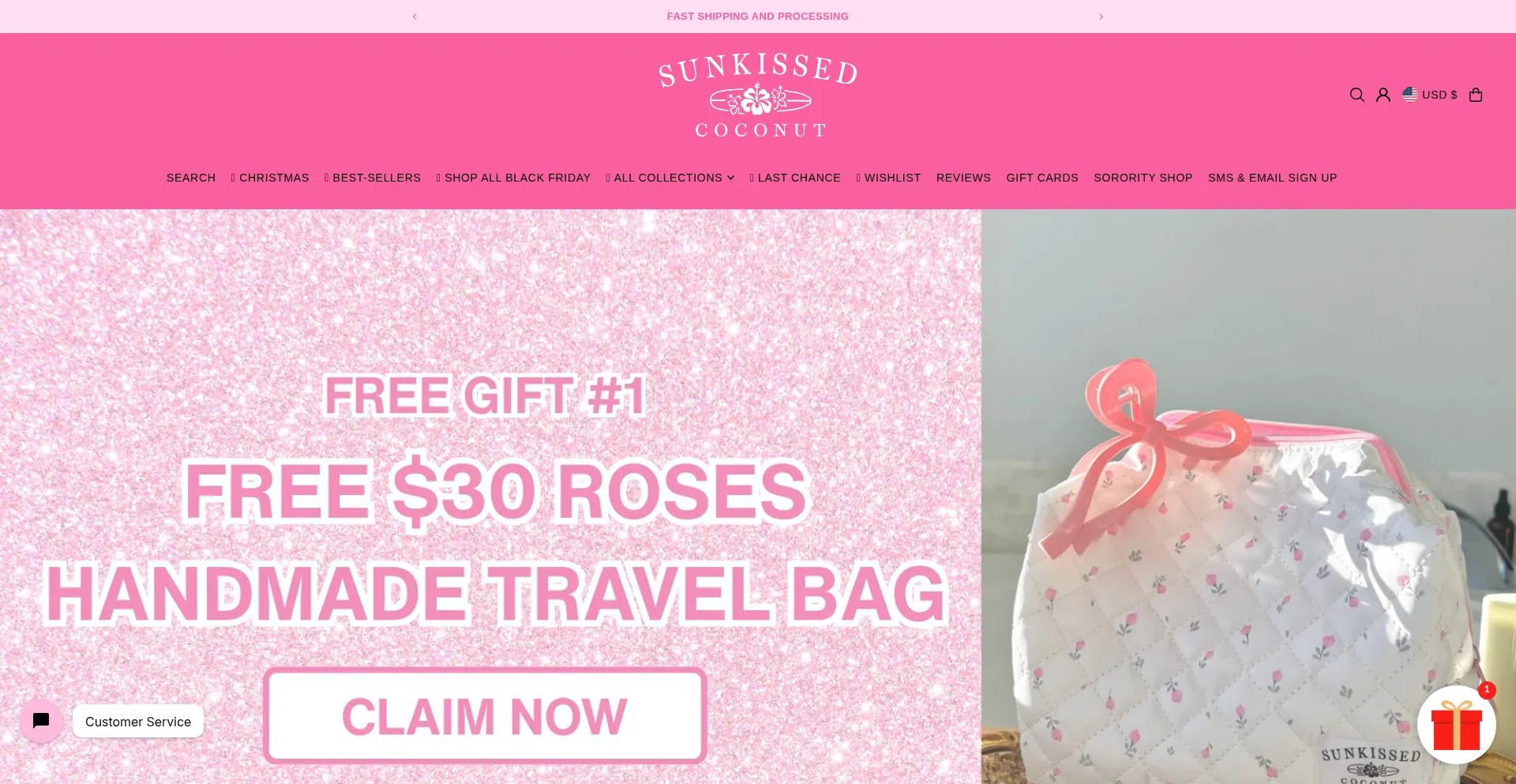Screen dimensions: 1516x784
Task: Open the Last Chance menu item
Action: 794,178
